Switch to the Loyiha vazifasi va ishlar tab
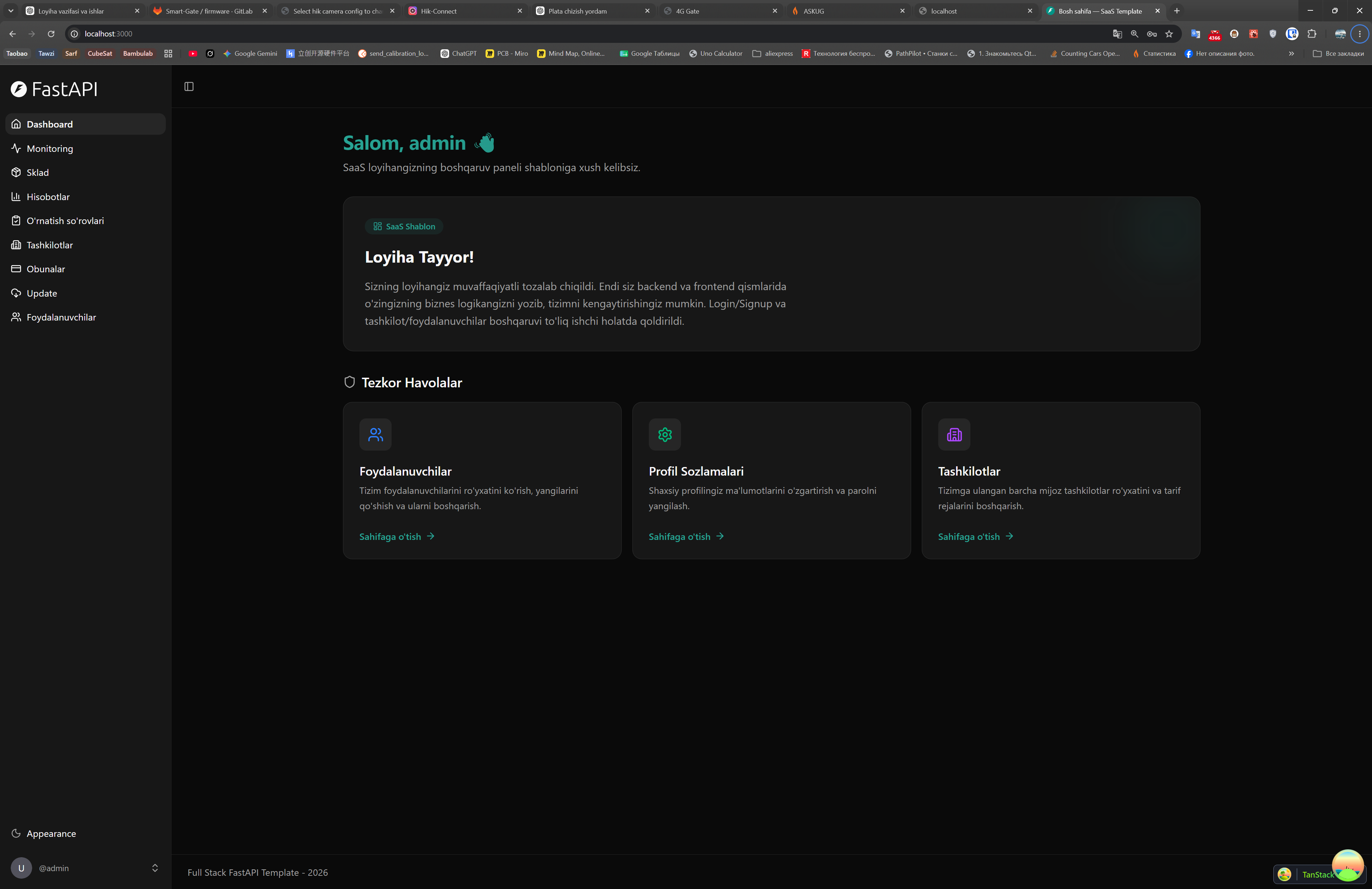Screen dimensions: 1372x889 [x=83, y=11]
